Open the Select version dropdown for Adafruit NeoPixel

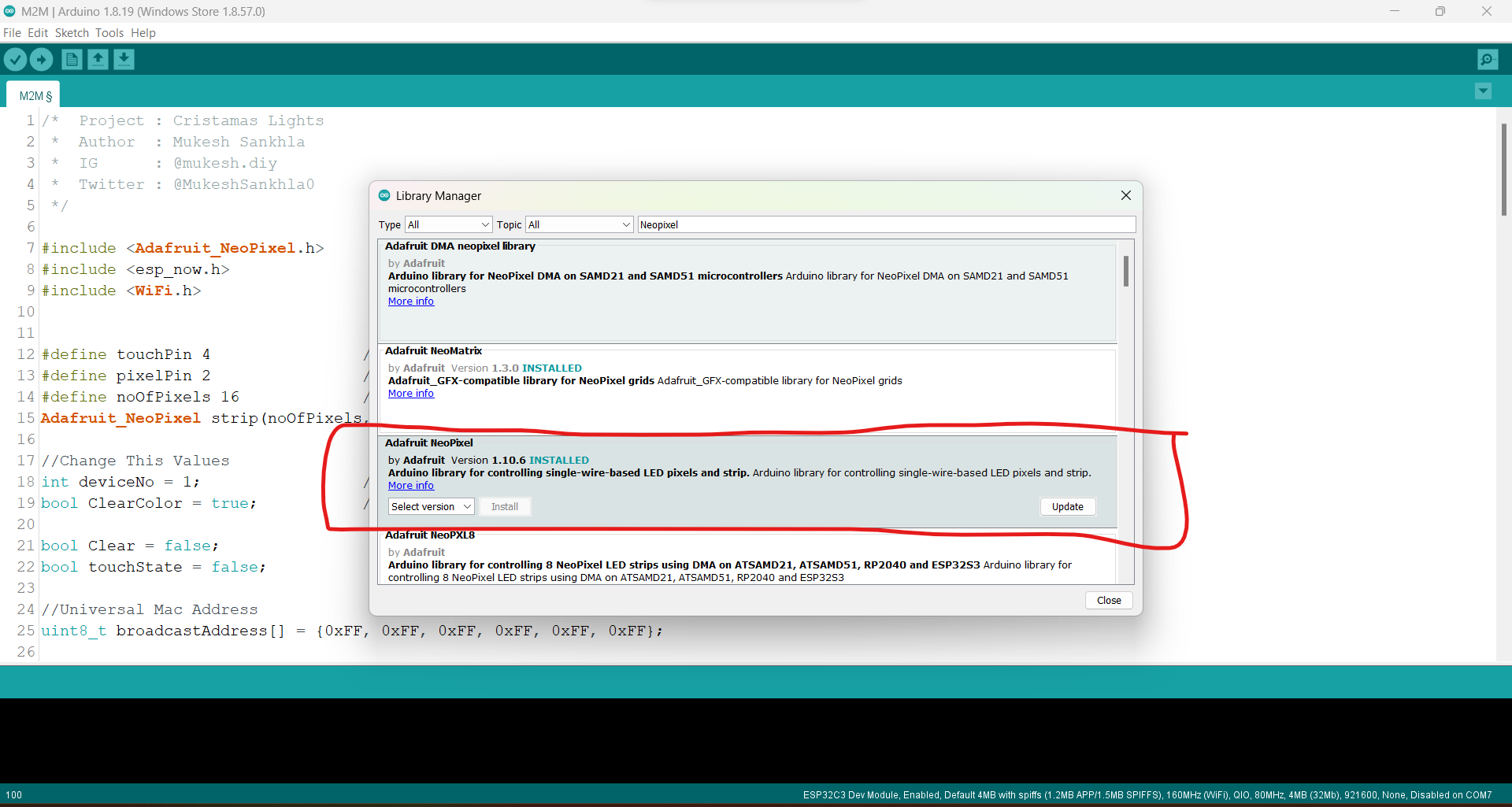tap(430, 506)
